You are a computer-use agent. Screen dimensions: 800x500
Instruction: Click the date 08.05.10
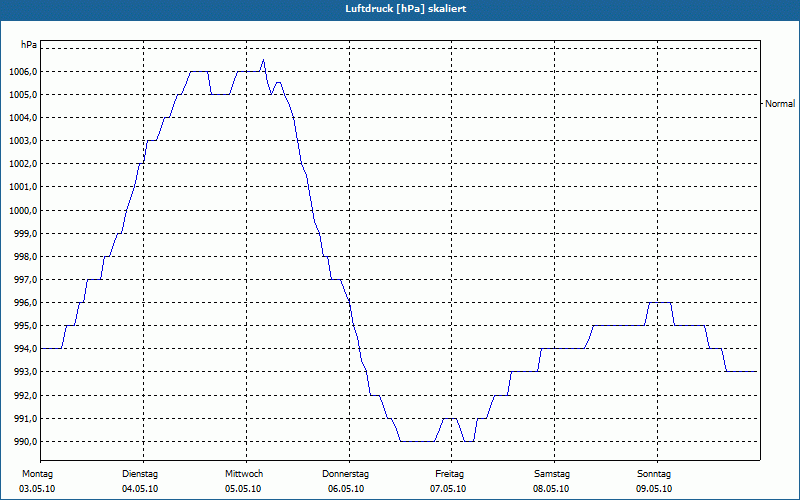pyautogui.click(x=551, y=489)
